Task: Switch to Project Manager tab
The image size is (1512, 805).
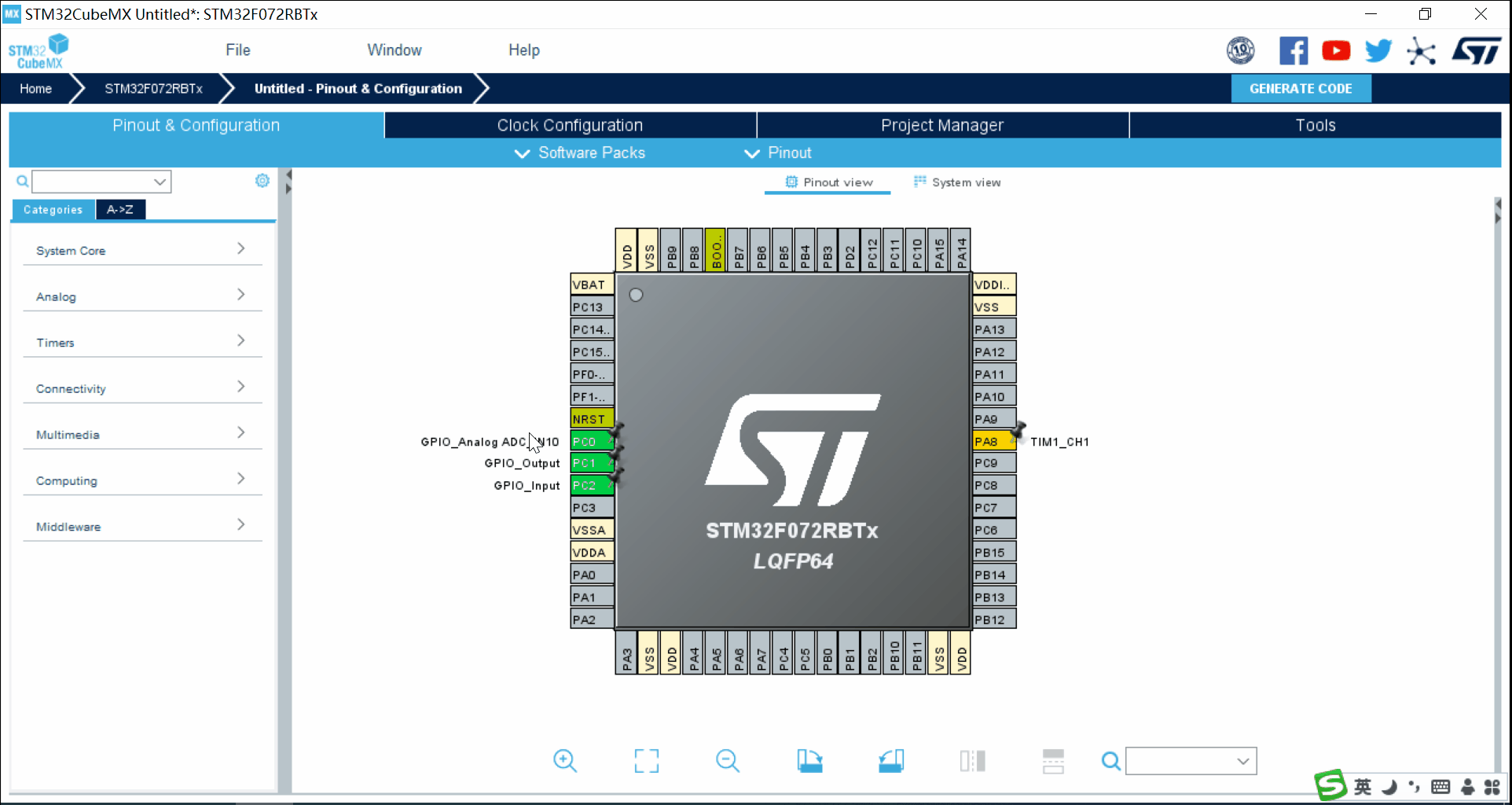Action: (x=942, y=125)
